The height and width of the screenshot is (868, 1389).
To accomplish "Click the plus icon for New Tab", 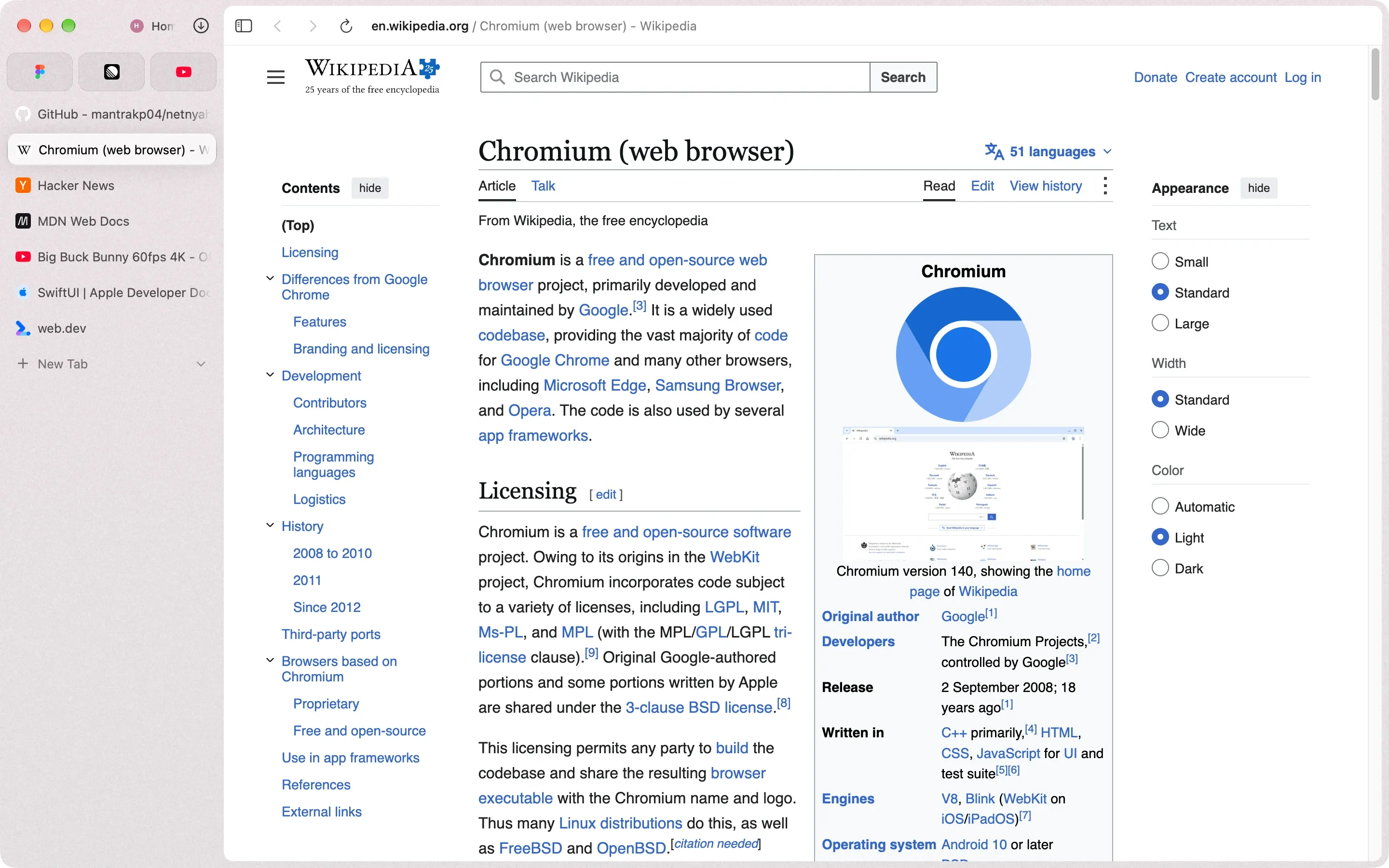I will tap(23, 364).
